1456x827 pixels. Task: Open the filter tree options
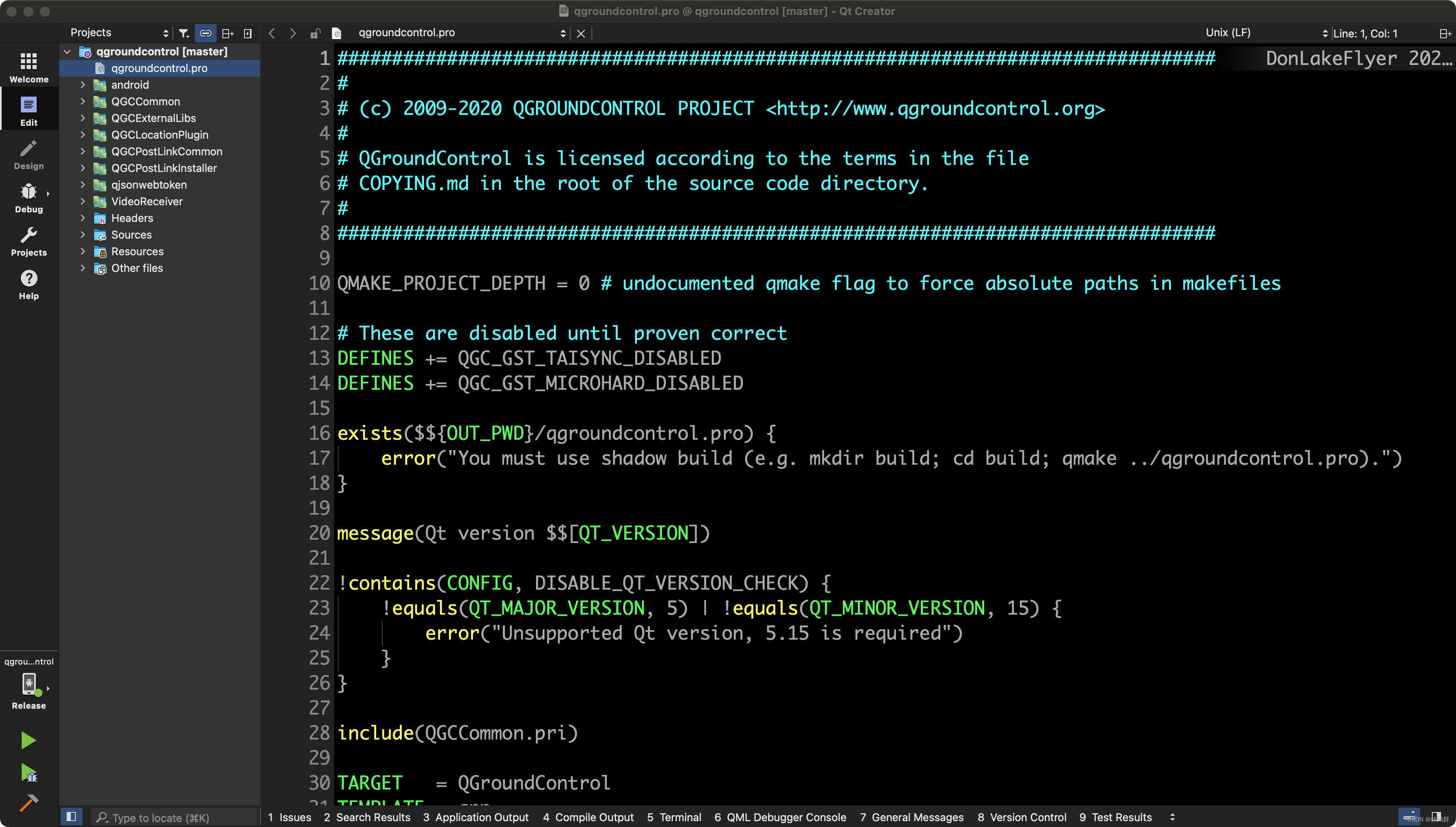point(184,33)
